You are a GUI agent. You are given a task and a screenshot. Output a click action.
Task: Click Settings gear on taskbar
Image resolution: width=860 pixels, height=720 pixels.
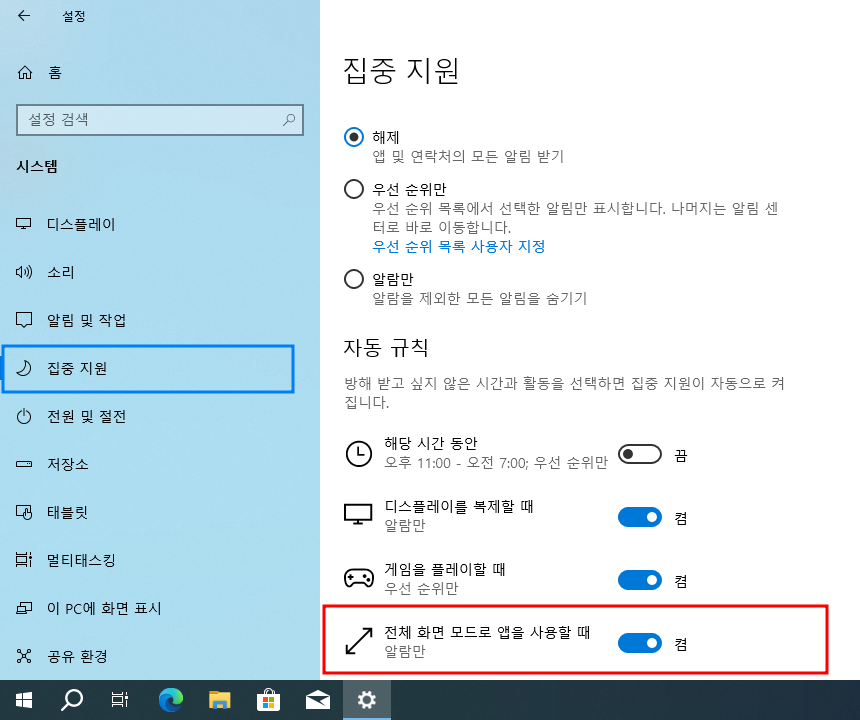point(367,700)
